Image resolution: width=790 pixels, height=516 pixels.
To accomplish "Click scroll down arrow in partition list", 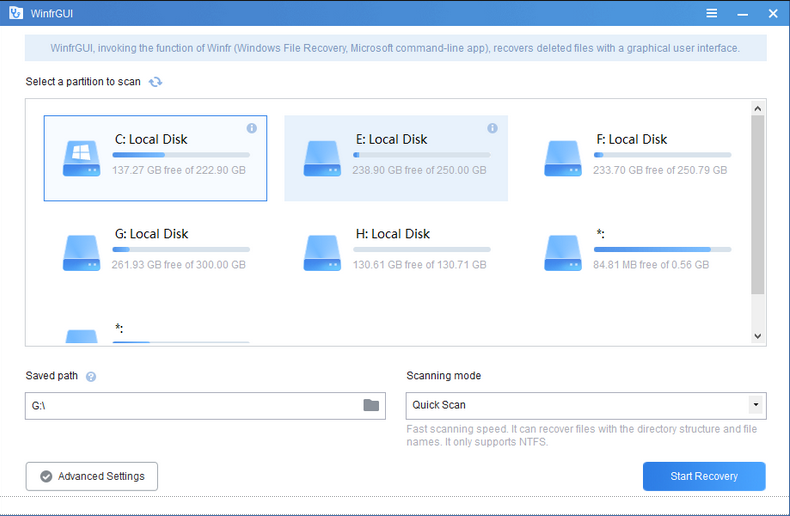I will (x=757, y=336).
